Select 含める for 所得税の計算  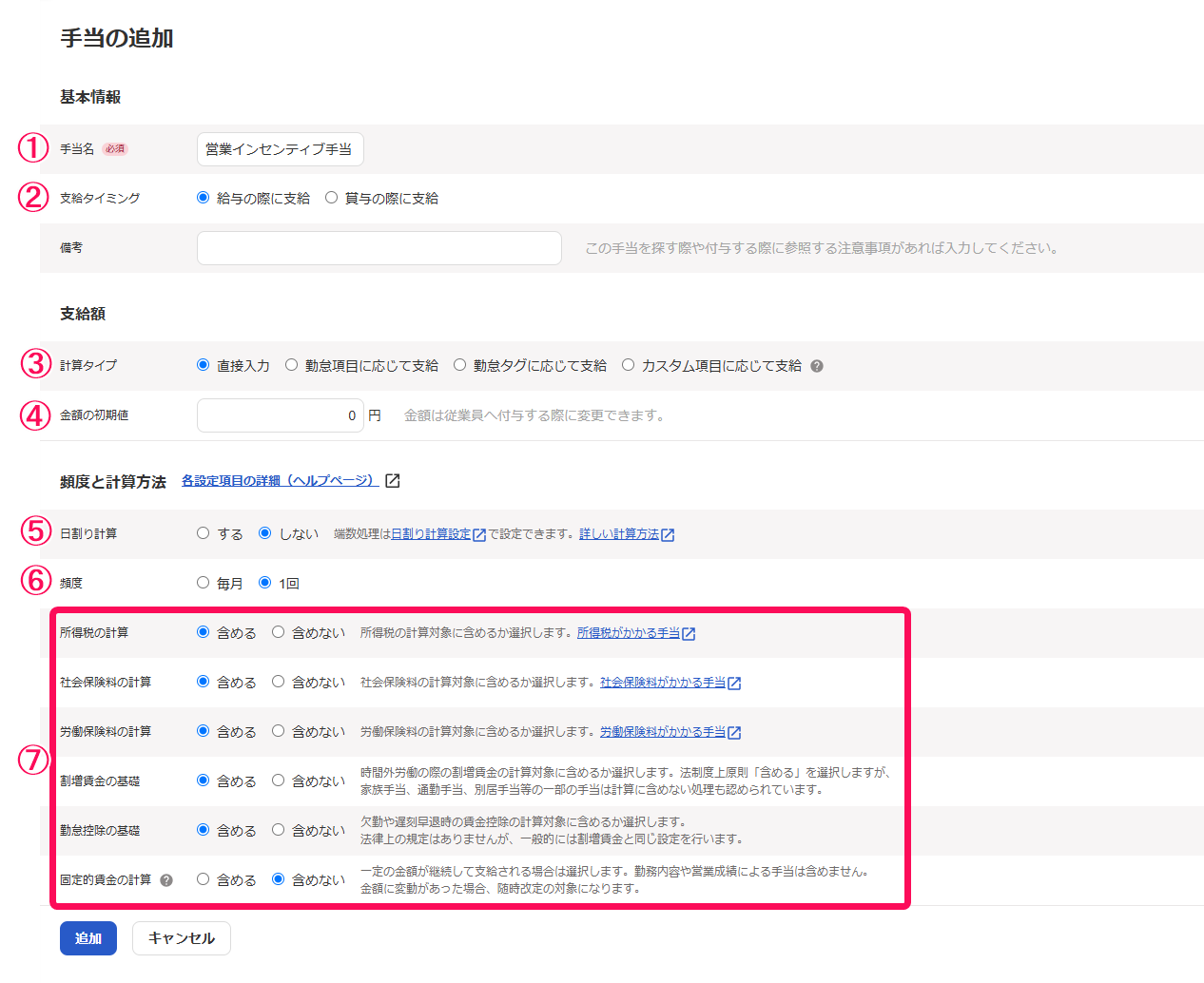coord(203,632)
